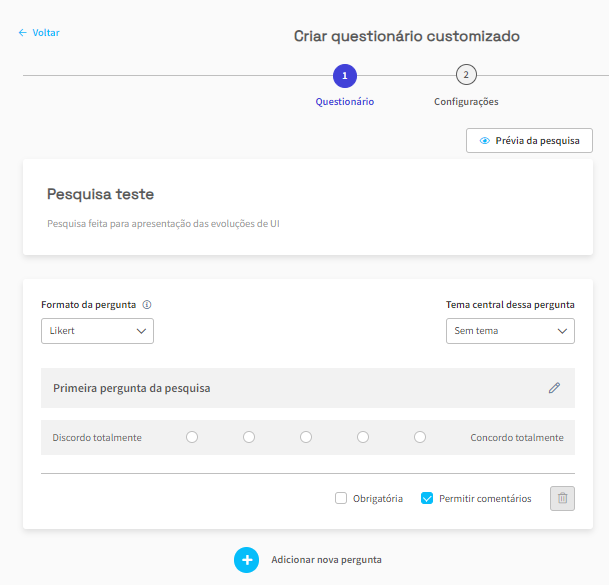Click the info icon beside Formato da pergunta
Viewport: 609px width, 585px height.
146,305
